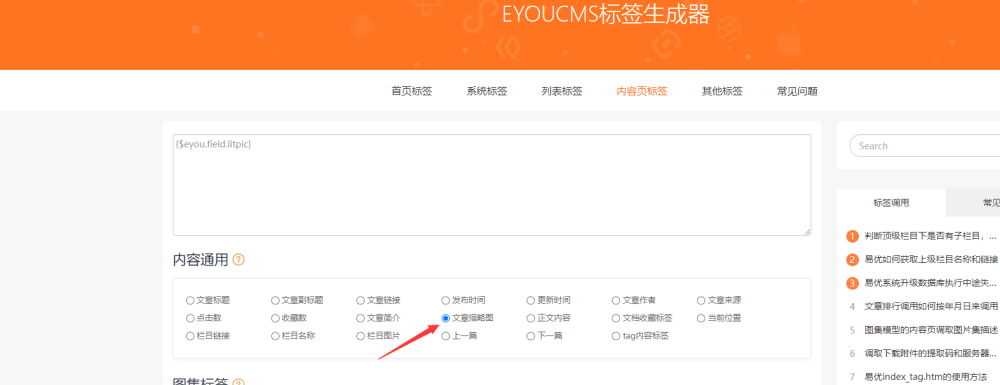Pick the tag内容标签 radio button
The width and height of the screenshot is (1000, 385).
click(x=615, y=336)
